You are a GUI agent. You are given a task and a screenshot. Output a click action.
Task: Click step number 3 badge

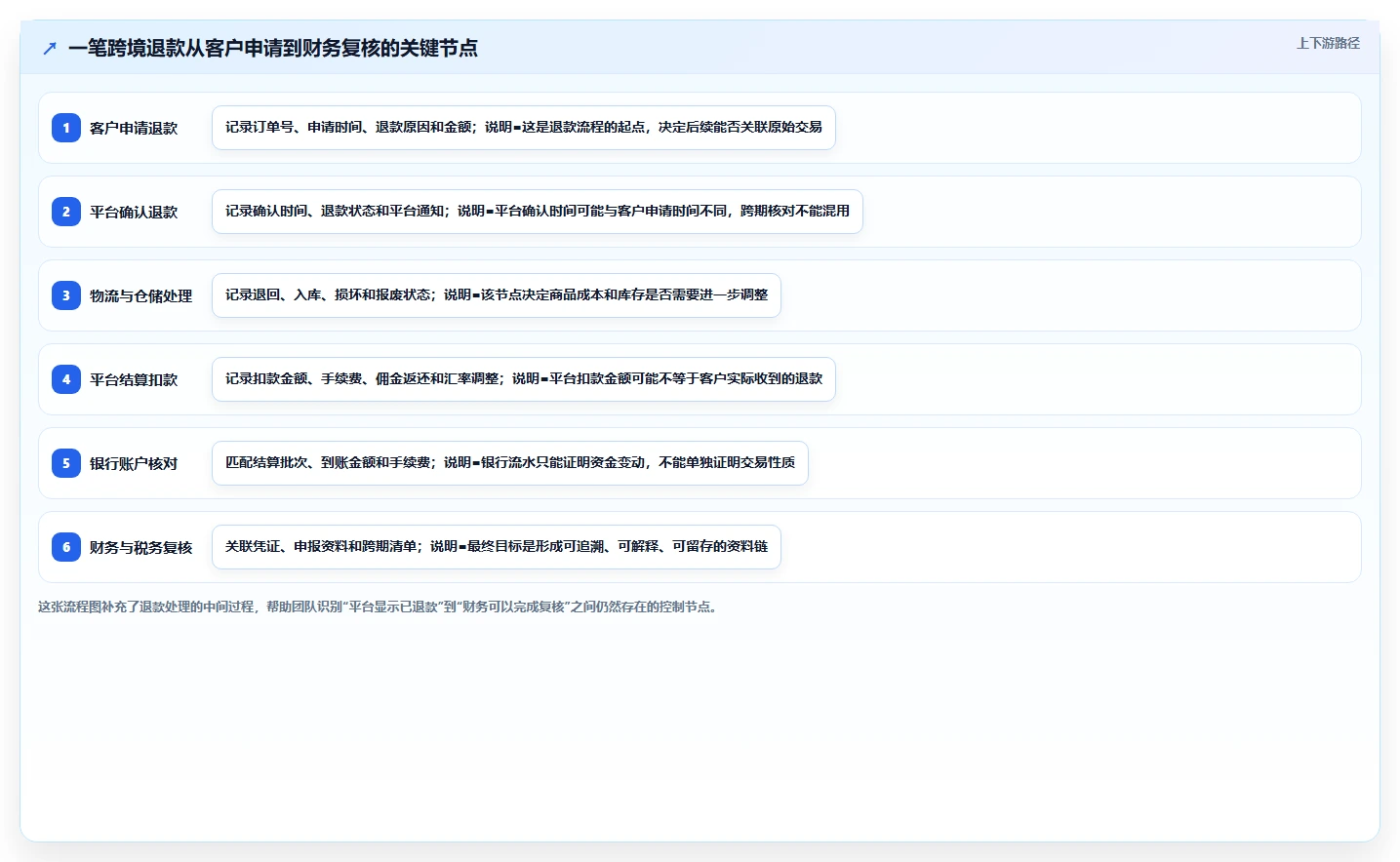click(66, 295)
